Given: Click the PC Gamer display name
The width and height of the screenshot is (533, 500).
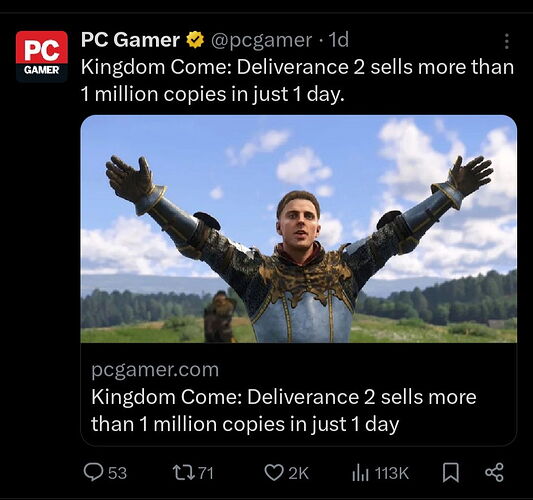Looking at the screenshot, I should 130,40.
